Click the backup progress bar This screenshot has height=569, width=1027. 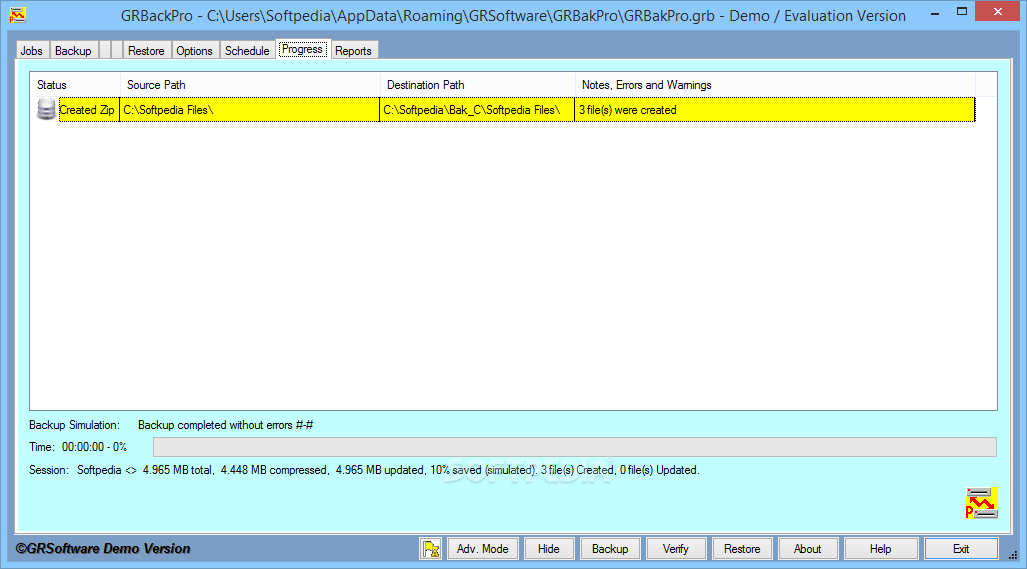tap(575, 447)
